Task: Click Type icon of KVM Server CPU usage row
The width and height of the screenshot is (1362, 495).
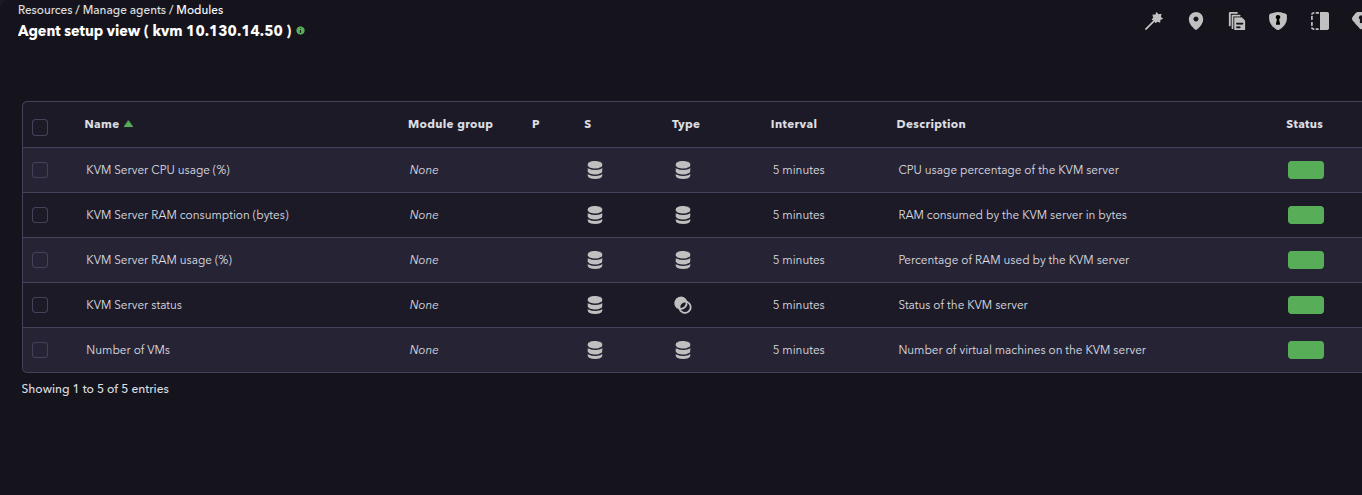Action: 683,170
